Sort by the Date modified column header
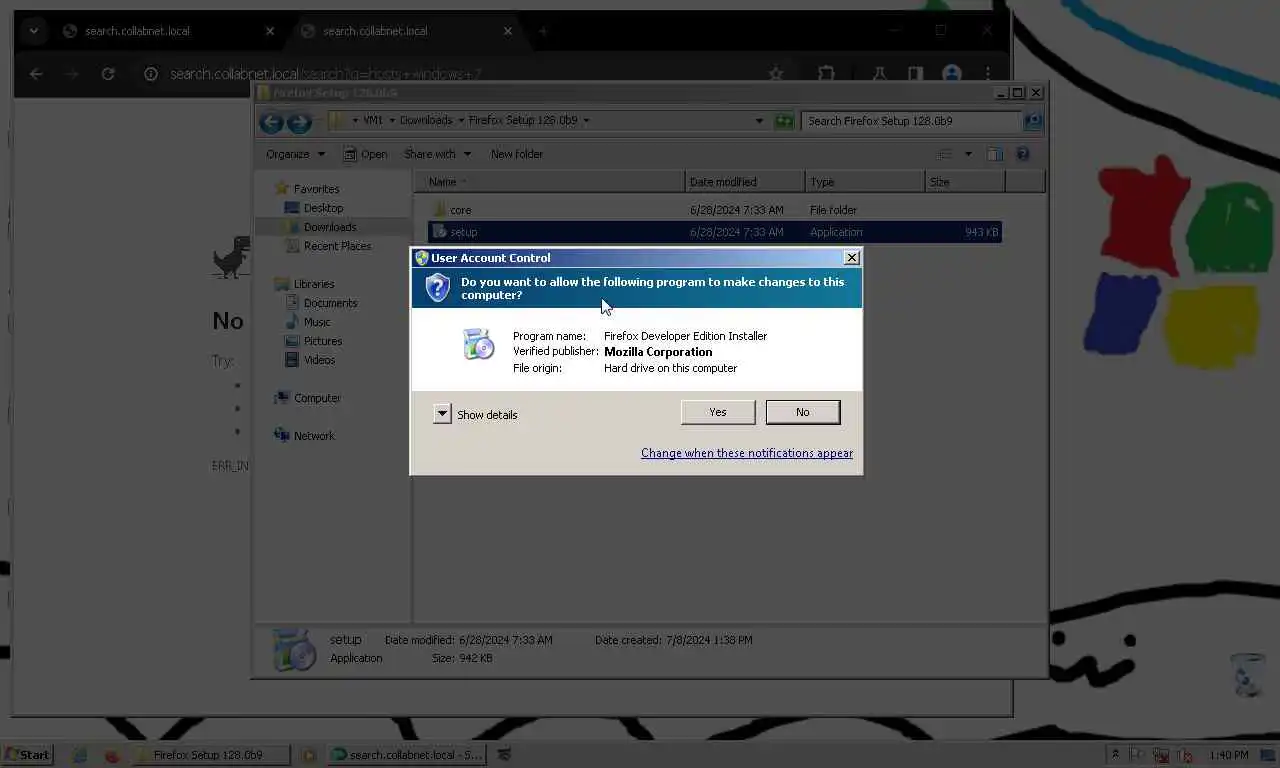Image resolution: width=1280 pixels, height=768 pixels. [x=745, y=182]
